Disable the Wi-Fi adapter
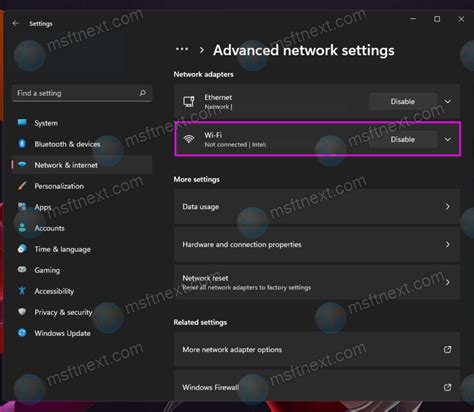The height and width of the screenshot is (412, 474). point(403,139)
